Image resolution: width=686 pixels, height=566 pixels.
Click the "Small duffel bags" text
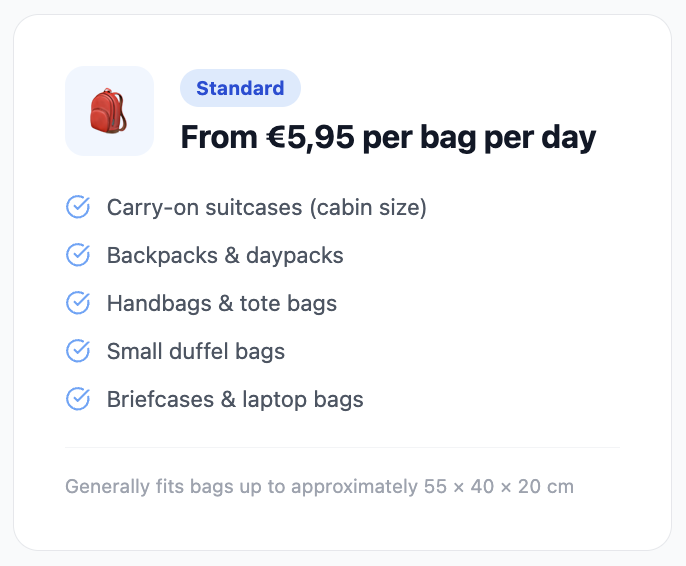pyautogui.click(x=196, y=351)
